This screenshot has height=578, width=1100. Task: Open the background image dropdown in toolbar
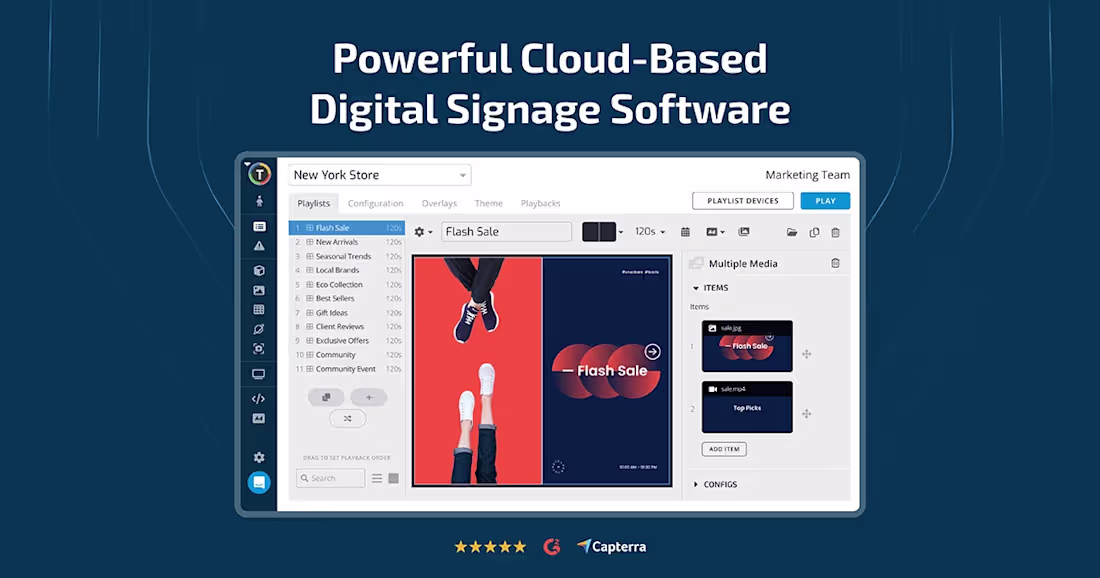pyautogui.click(x=715, y=231)
